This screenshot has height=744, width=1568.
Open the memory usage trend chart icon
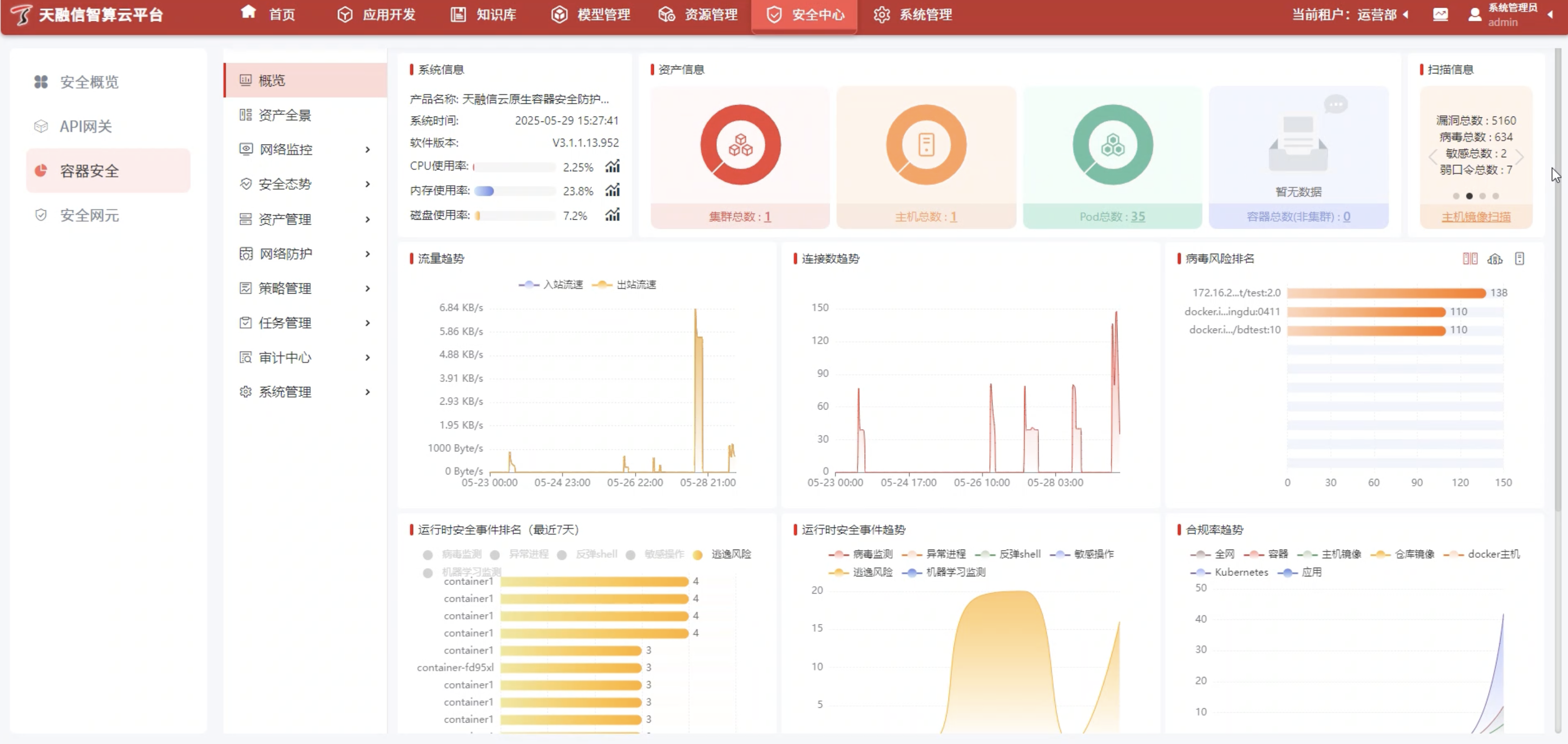tap(612, 191)
